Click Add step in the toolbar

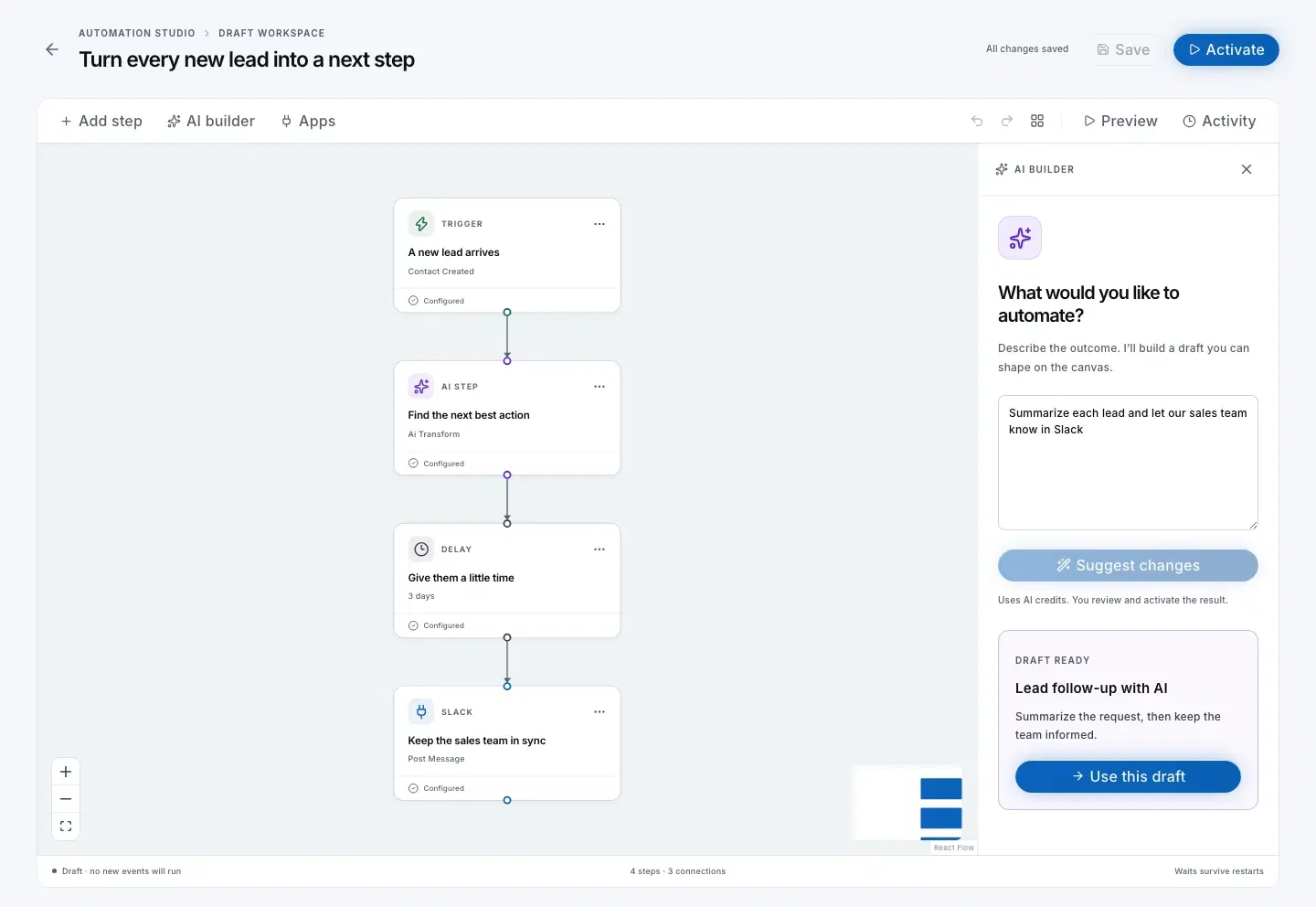[101, 121]
